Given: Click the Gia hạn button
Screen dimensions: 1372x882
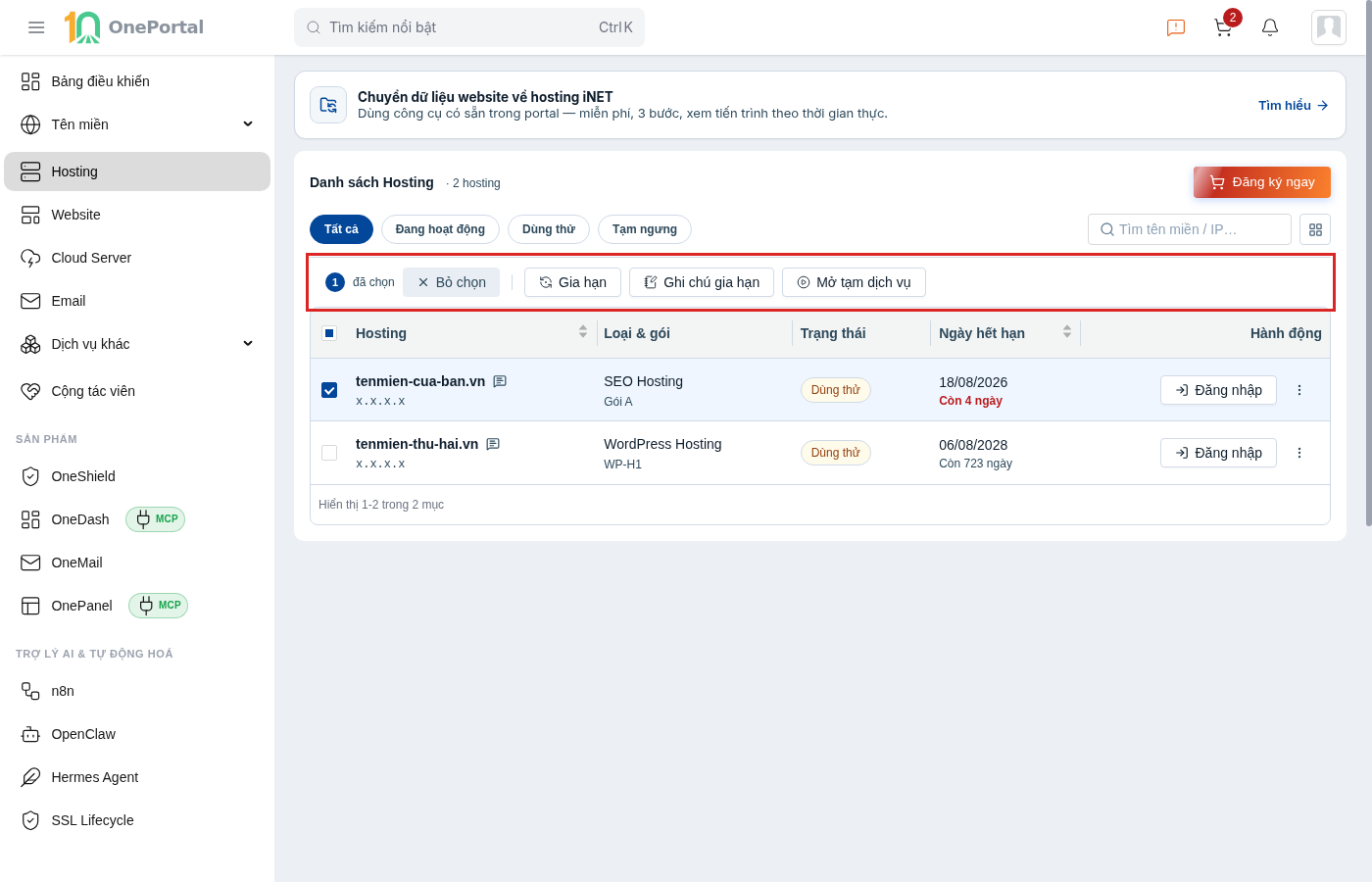Looking at the screenshot, I should [x=572, y=282].
